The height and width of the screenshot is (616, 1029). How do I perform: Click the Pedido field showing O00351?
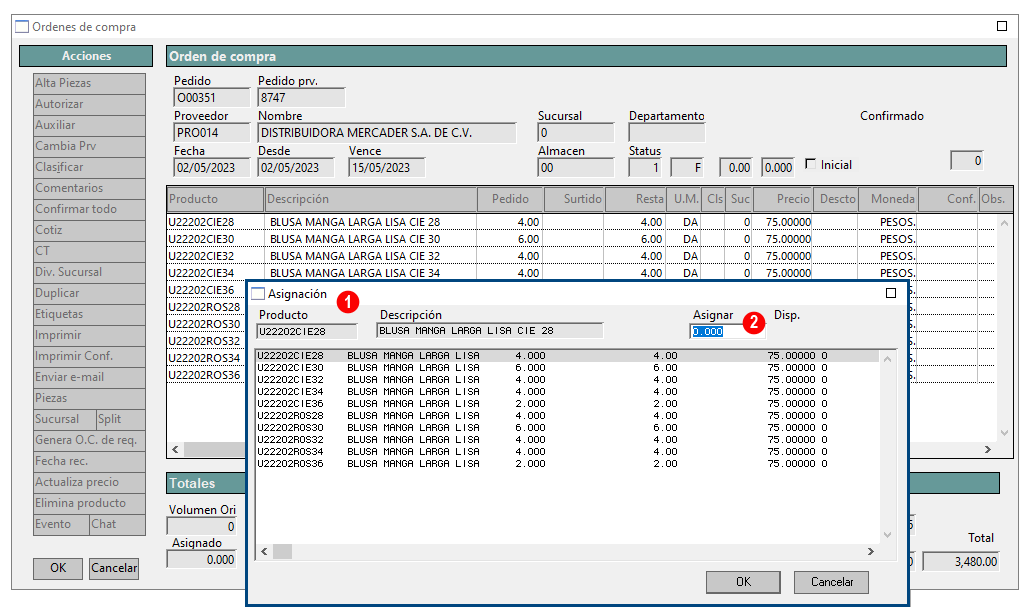pos(211,98)
